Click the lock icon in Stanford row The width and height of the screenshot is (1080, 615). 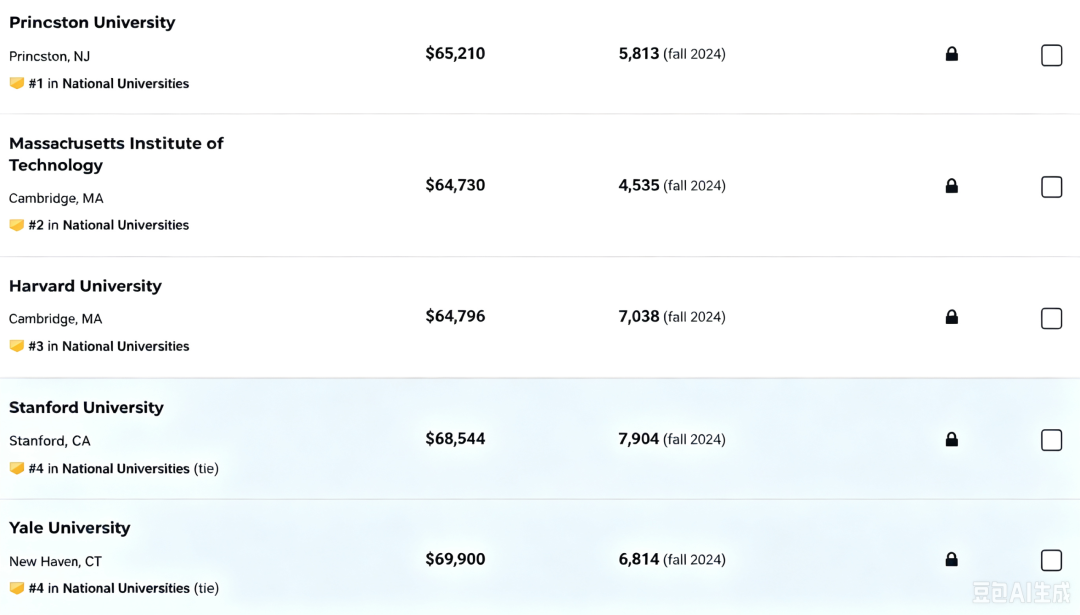[x=951, y=439]
